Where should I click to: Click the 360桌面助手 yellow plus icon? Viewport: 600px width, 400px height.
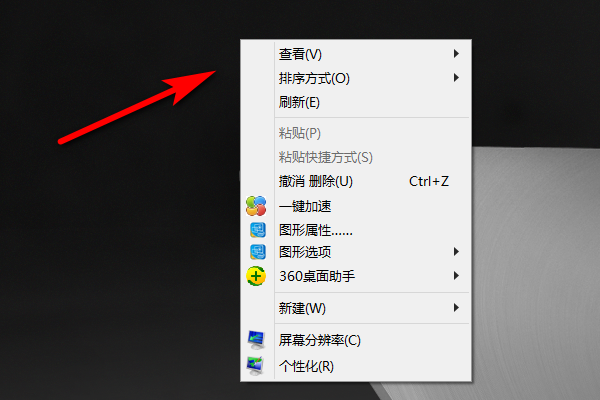256,276
